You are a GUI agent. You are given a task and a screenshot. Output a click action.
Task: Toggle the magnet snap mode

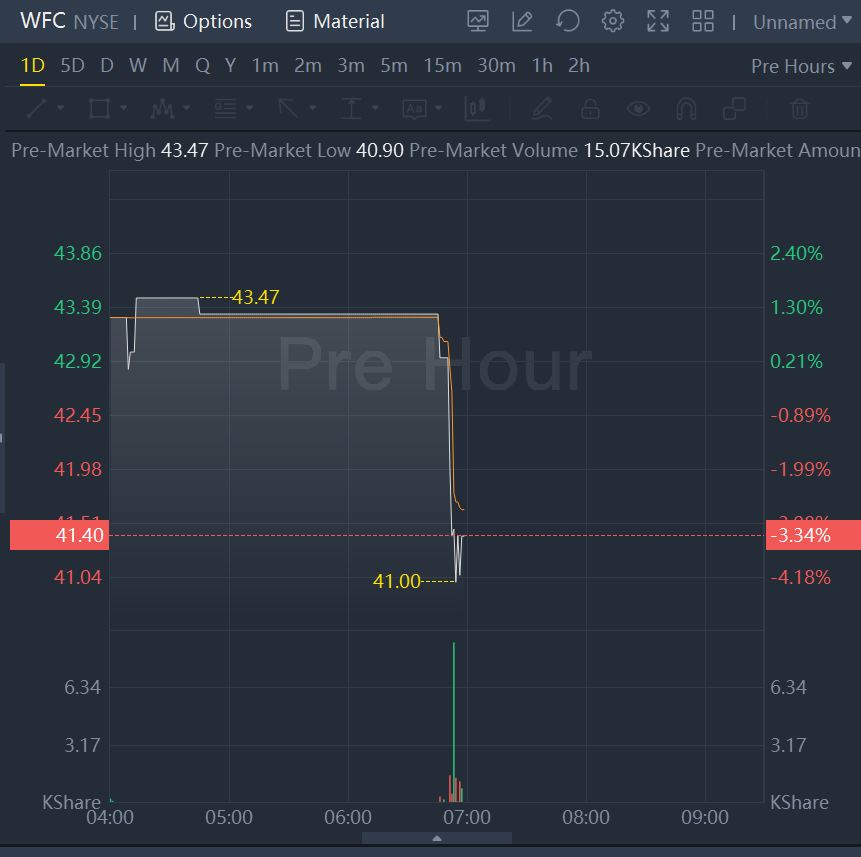point(686,108)
